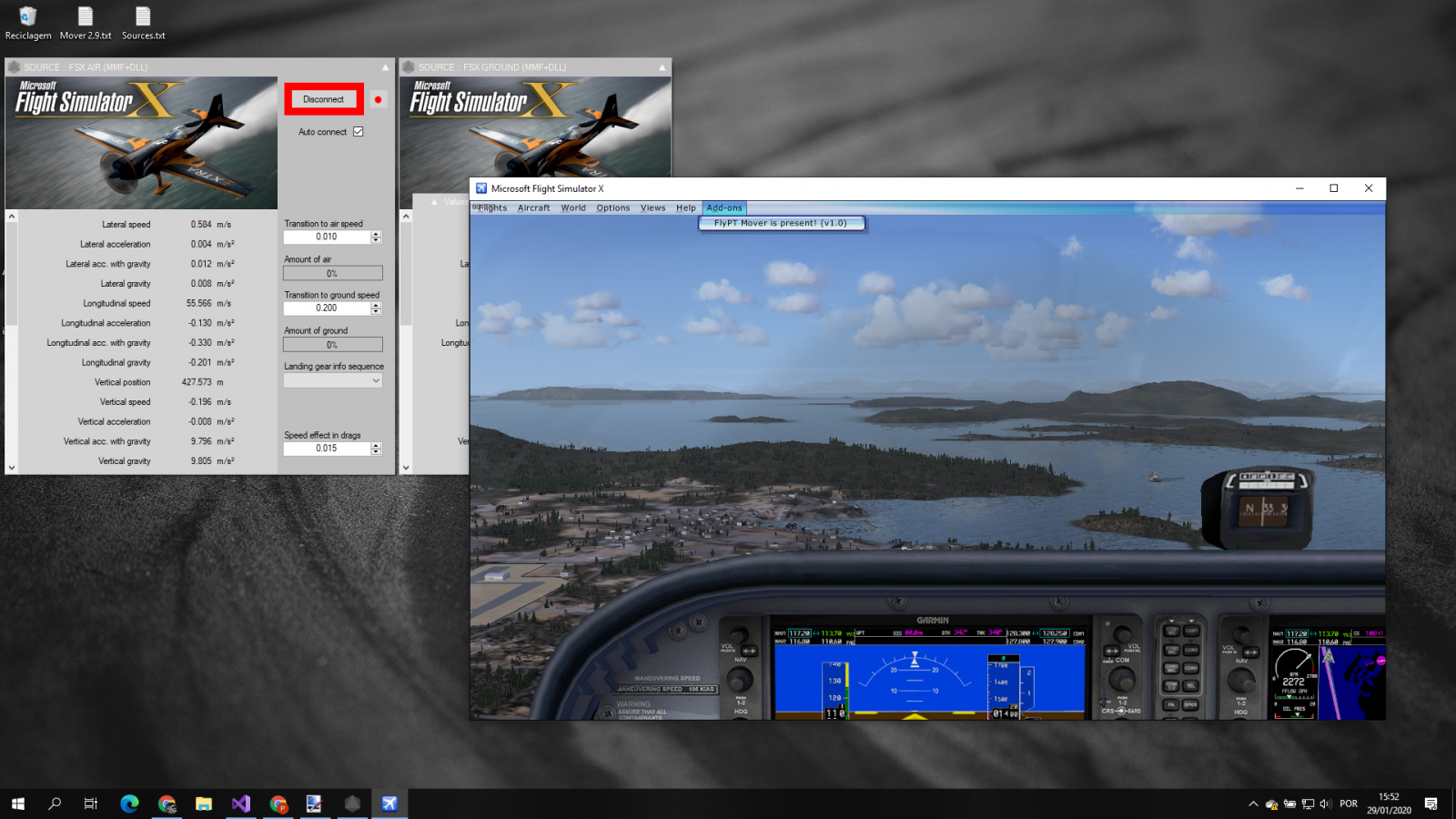This screenshot has height=819, width=1456.
Task: Open Visual Studio from the taskbar
Action: 241,804
